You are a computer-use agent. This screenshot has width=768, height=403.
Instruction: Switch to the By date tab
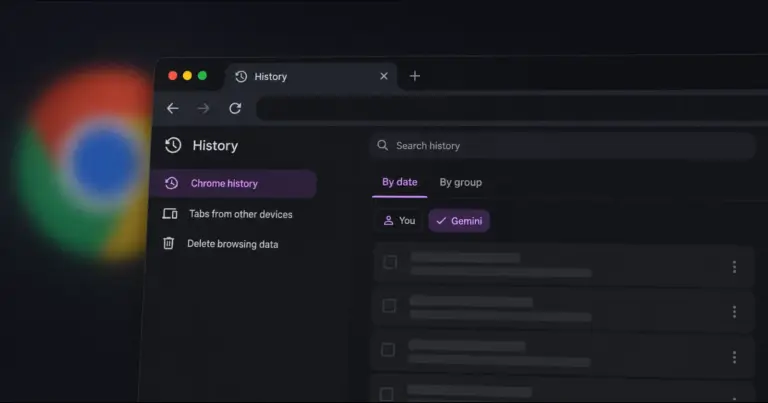400,182
